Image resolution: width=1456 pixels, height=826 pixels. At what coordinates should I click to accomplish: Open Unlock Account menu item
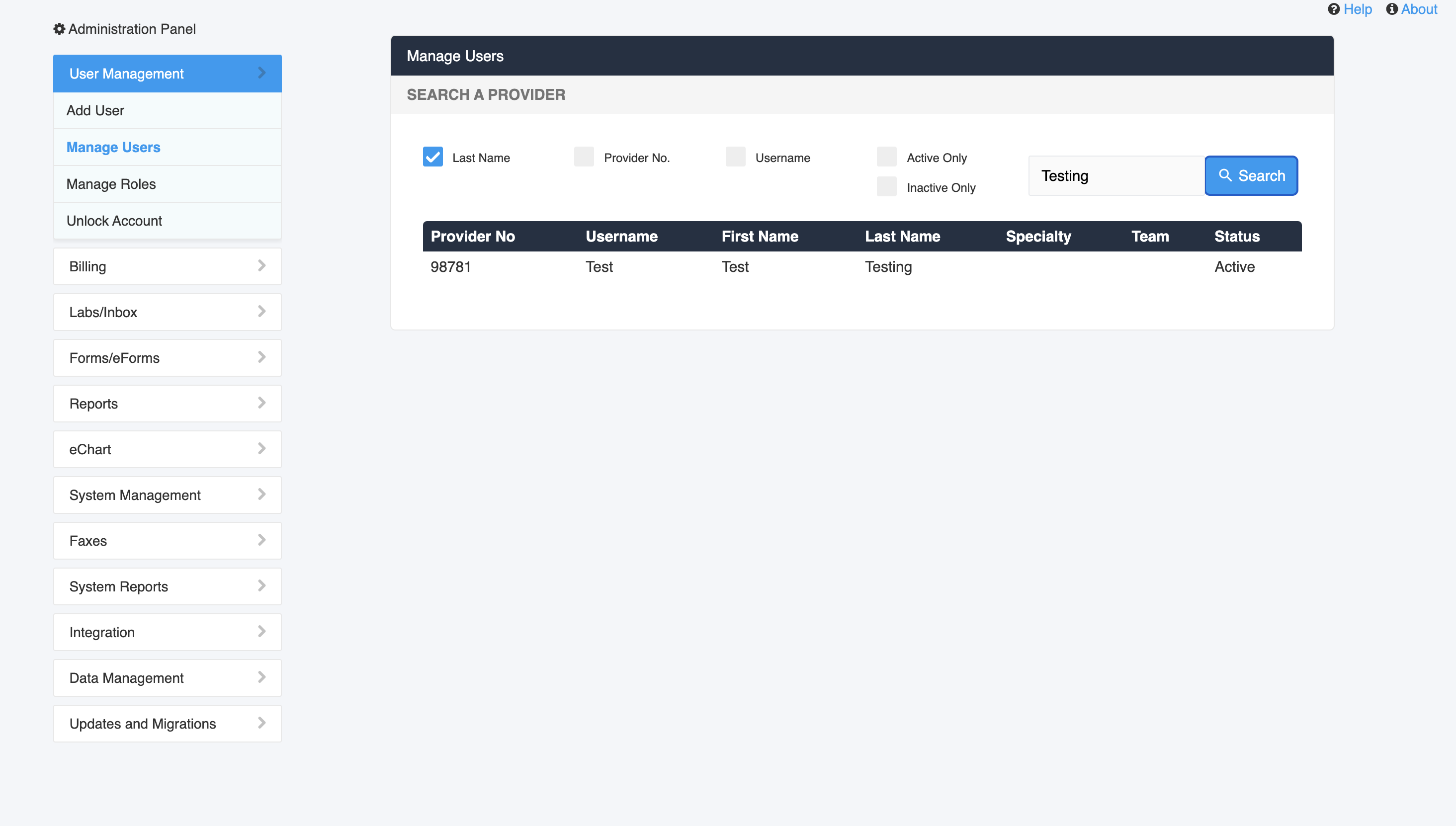168,221
